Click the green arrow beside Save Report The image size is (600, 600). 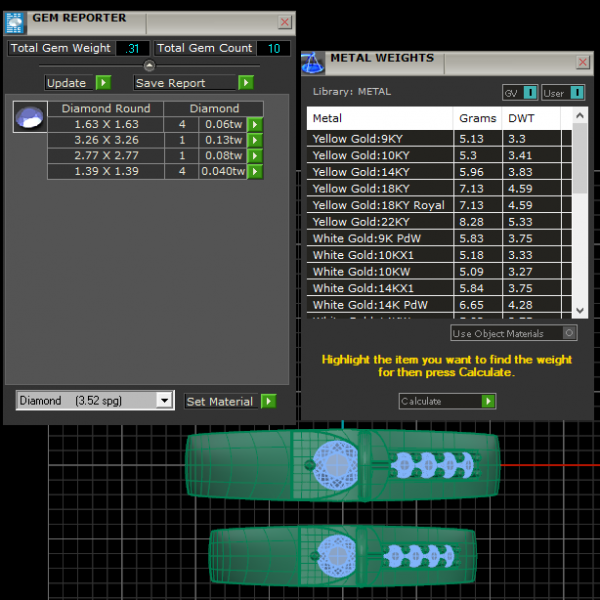click(246, 83)
